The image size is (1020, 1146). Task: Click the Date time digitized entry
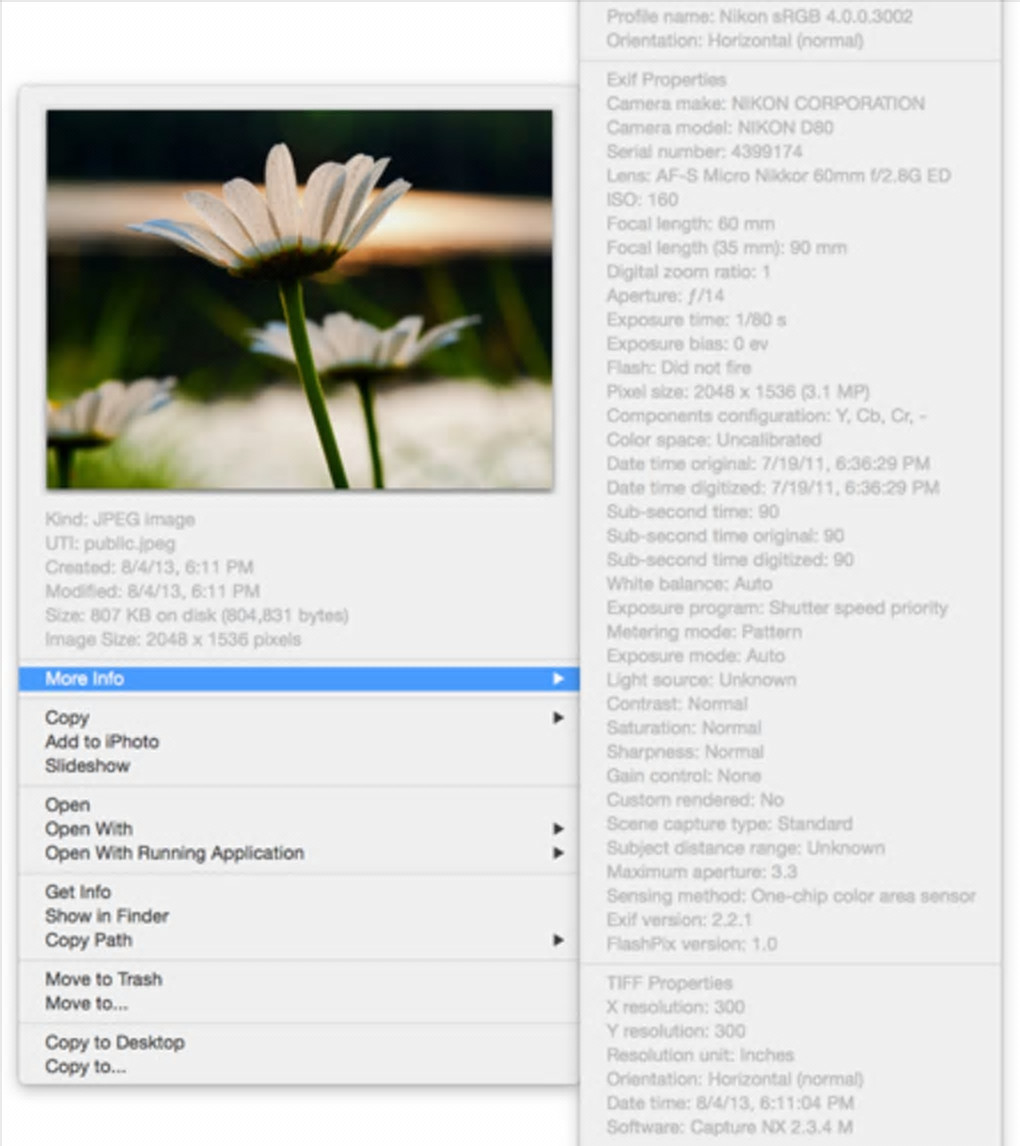(x=772, y=487)
